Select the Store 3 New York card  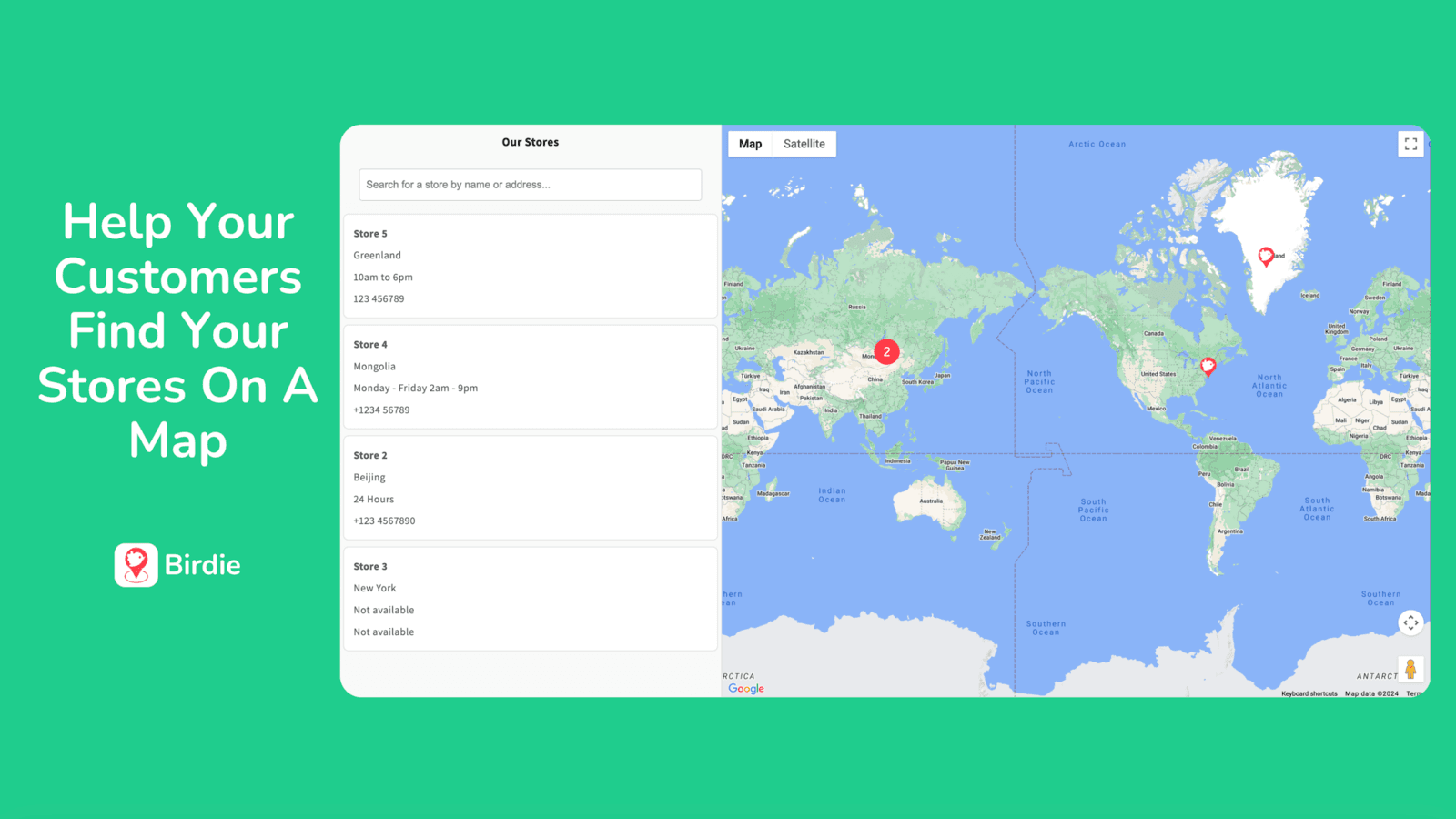pos(530,599)
